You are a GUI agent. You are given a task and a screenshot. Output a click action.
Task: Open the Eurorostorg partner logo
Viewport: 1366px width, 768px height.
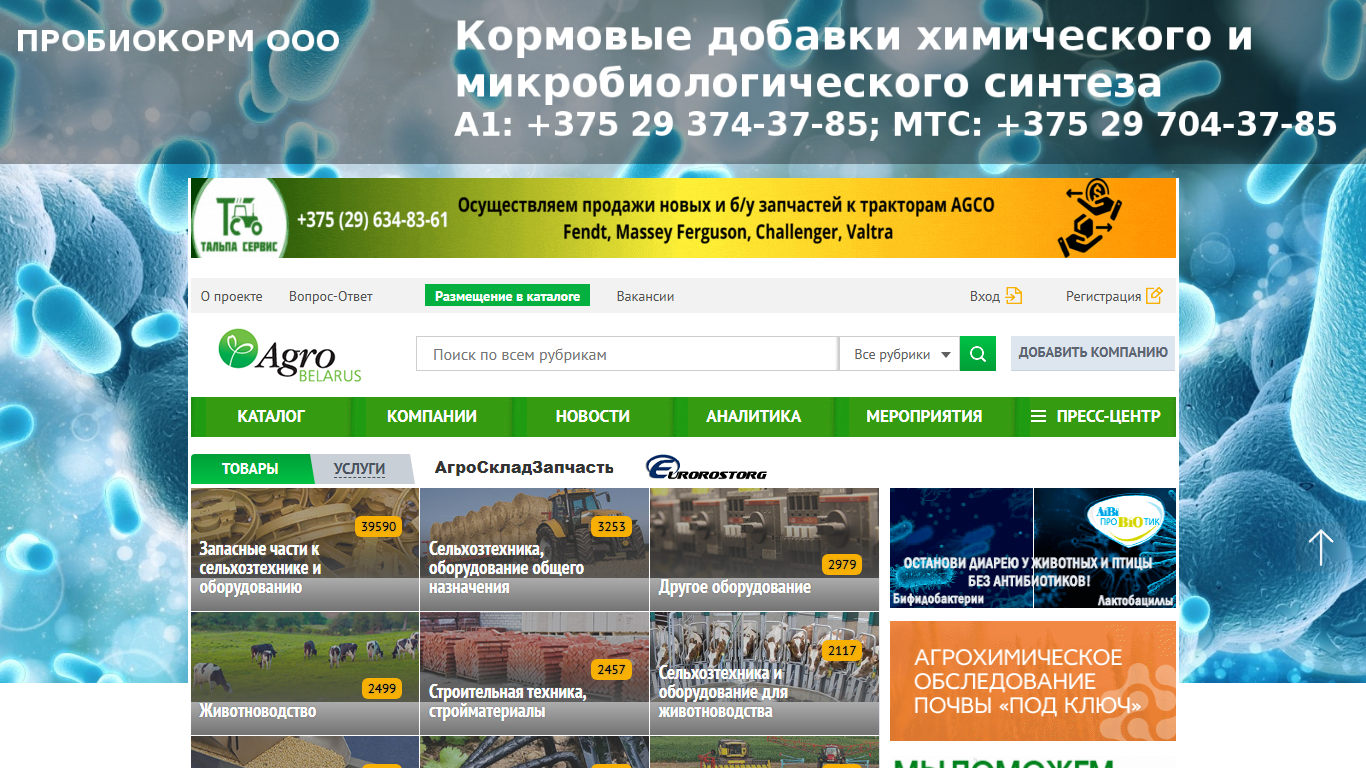tap(707, 468)
